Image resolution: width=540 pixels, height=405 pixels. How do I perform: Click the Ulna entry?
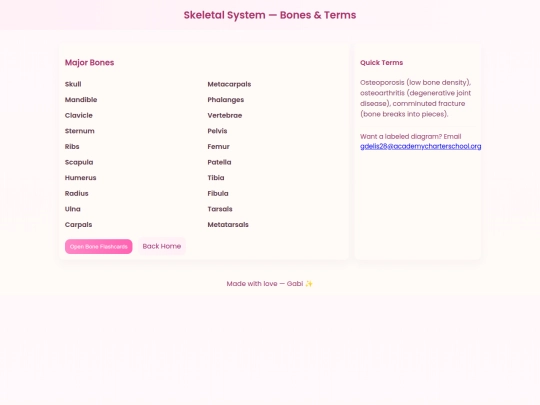(73, 209)
